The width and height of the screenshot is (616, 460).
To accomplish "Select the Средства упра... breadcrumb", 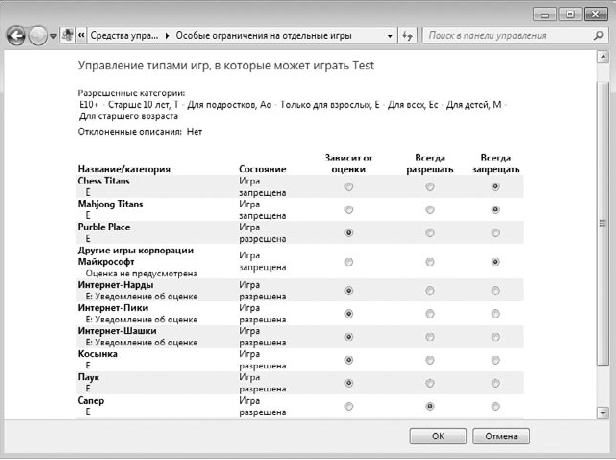I will coord(124,36).
